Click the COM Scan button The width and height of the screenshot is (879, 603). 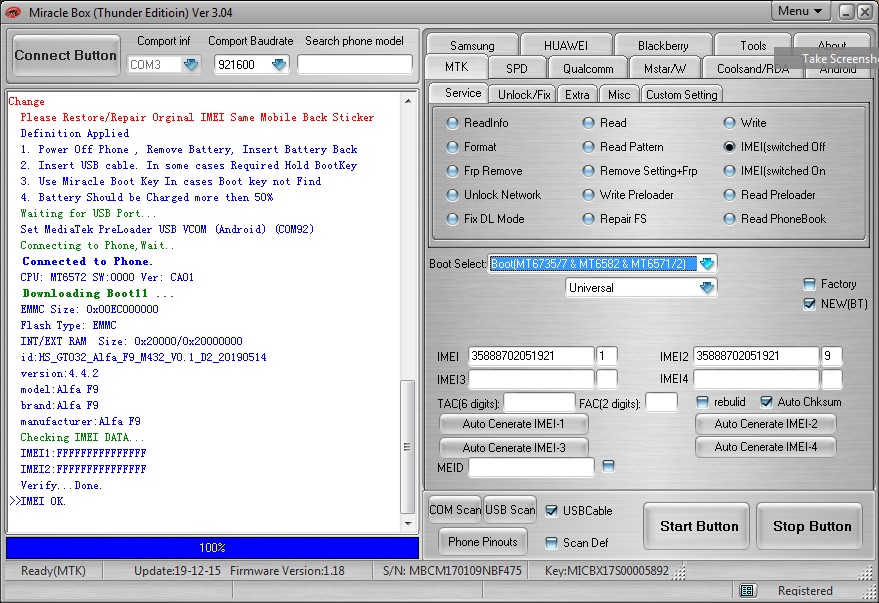455,509
